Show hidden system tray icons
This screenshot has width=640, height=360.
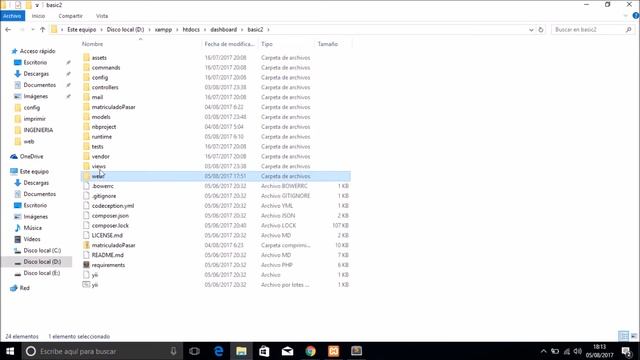(543, 351)
